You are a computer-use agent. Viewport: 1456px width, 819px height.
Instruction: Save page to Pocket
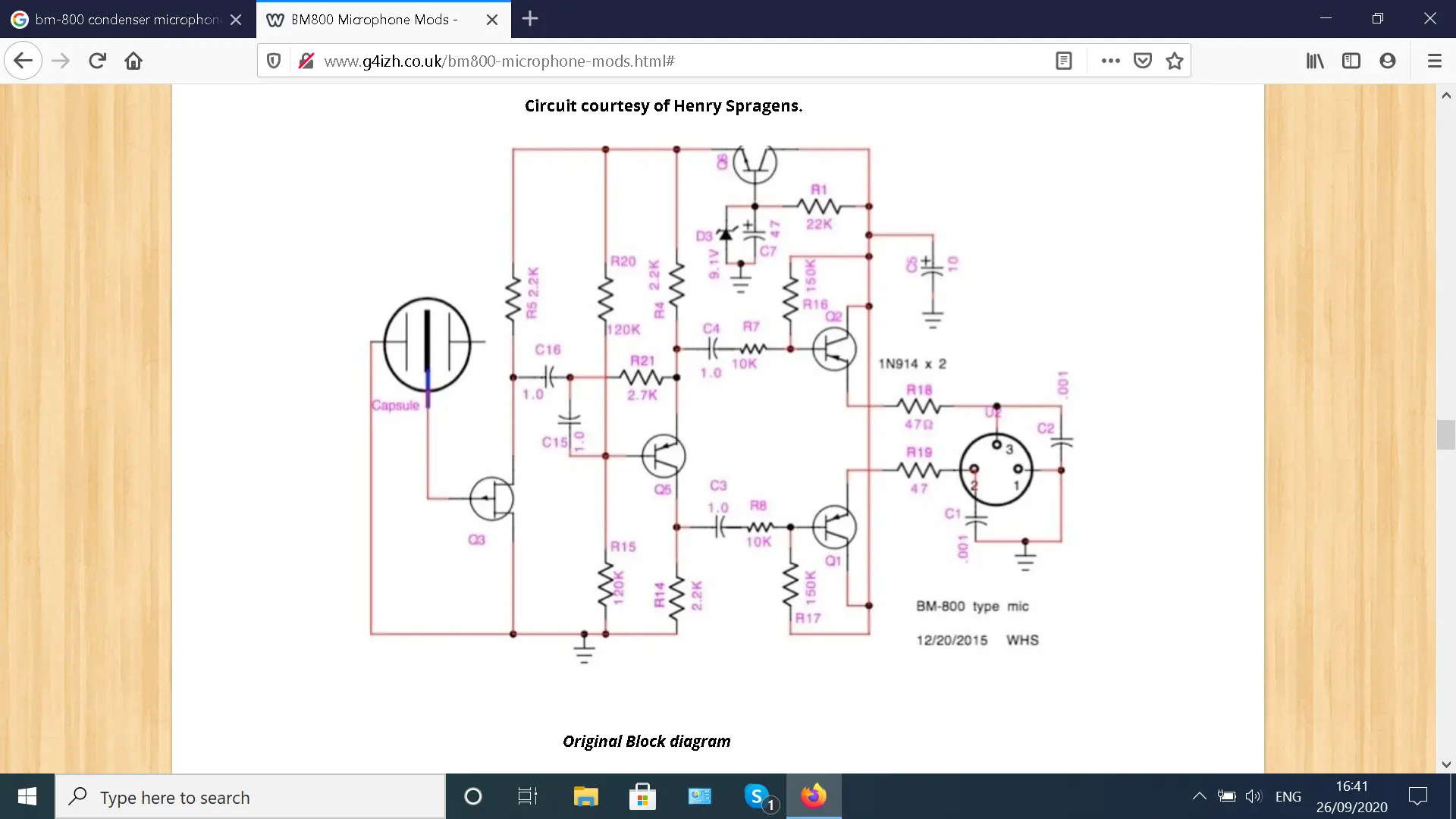coord(1143,61)
